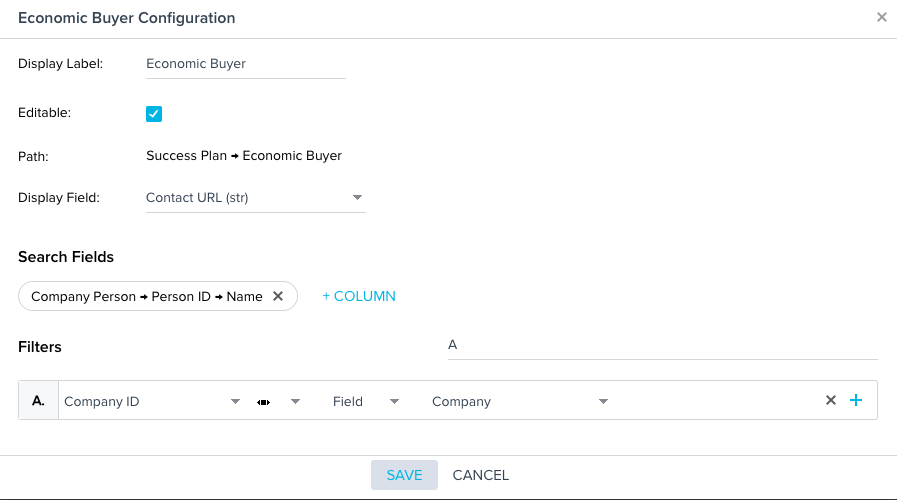Click the Success Plan path text
The width and height of the screenshot is (897, 500).
pyautogui.click(x=186, y=156)
